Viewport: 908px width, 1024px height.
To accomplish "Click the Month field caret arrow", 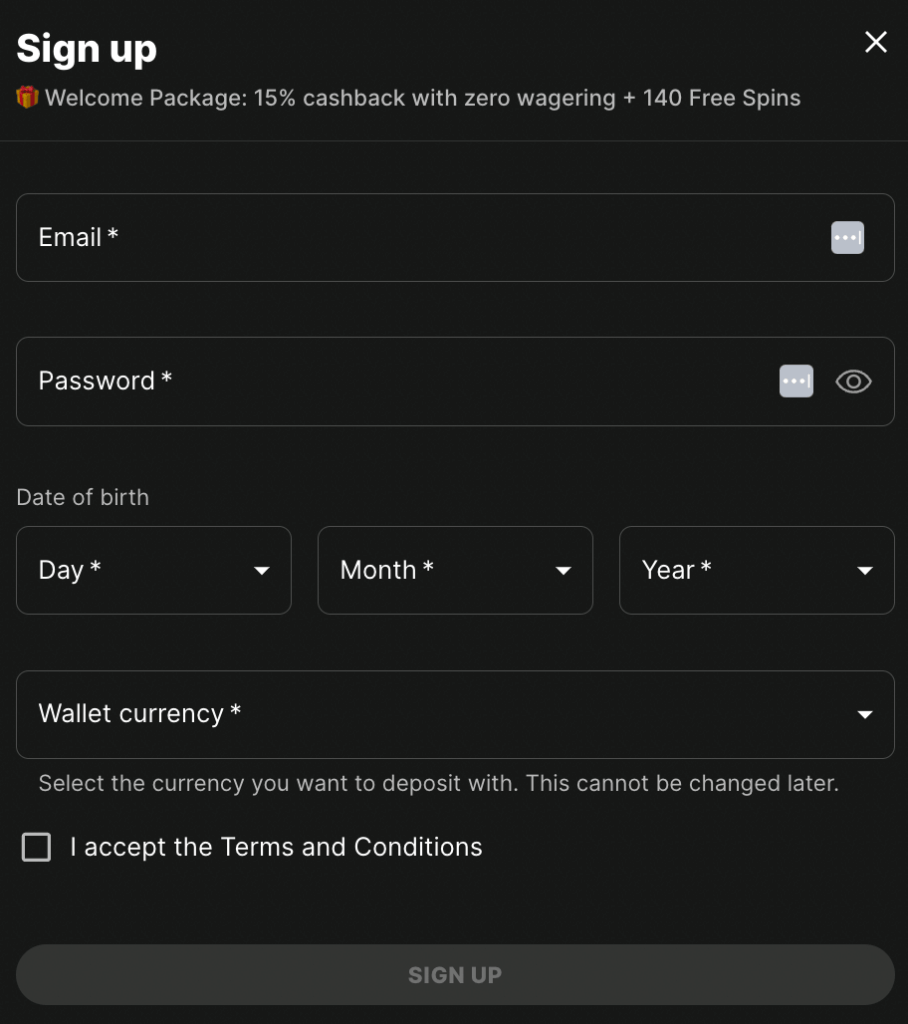I will coord(563,571).
